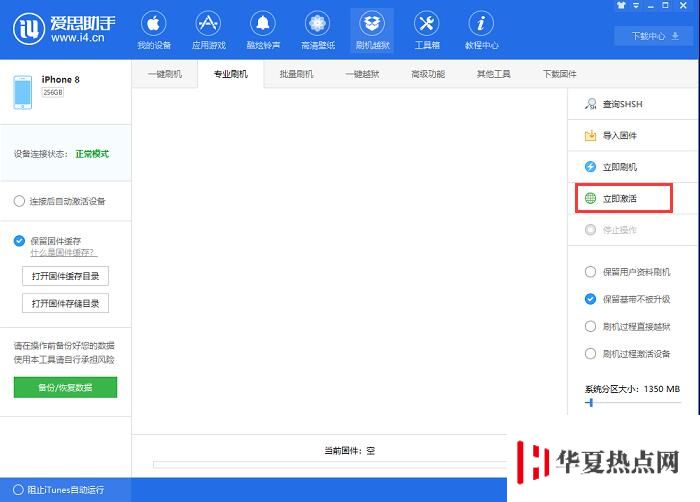Click the firmware progress bar
Viewport: 700px width, 502px height.
pyautogui.click(x=330, y=465)
